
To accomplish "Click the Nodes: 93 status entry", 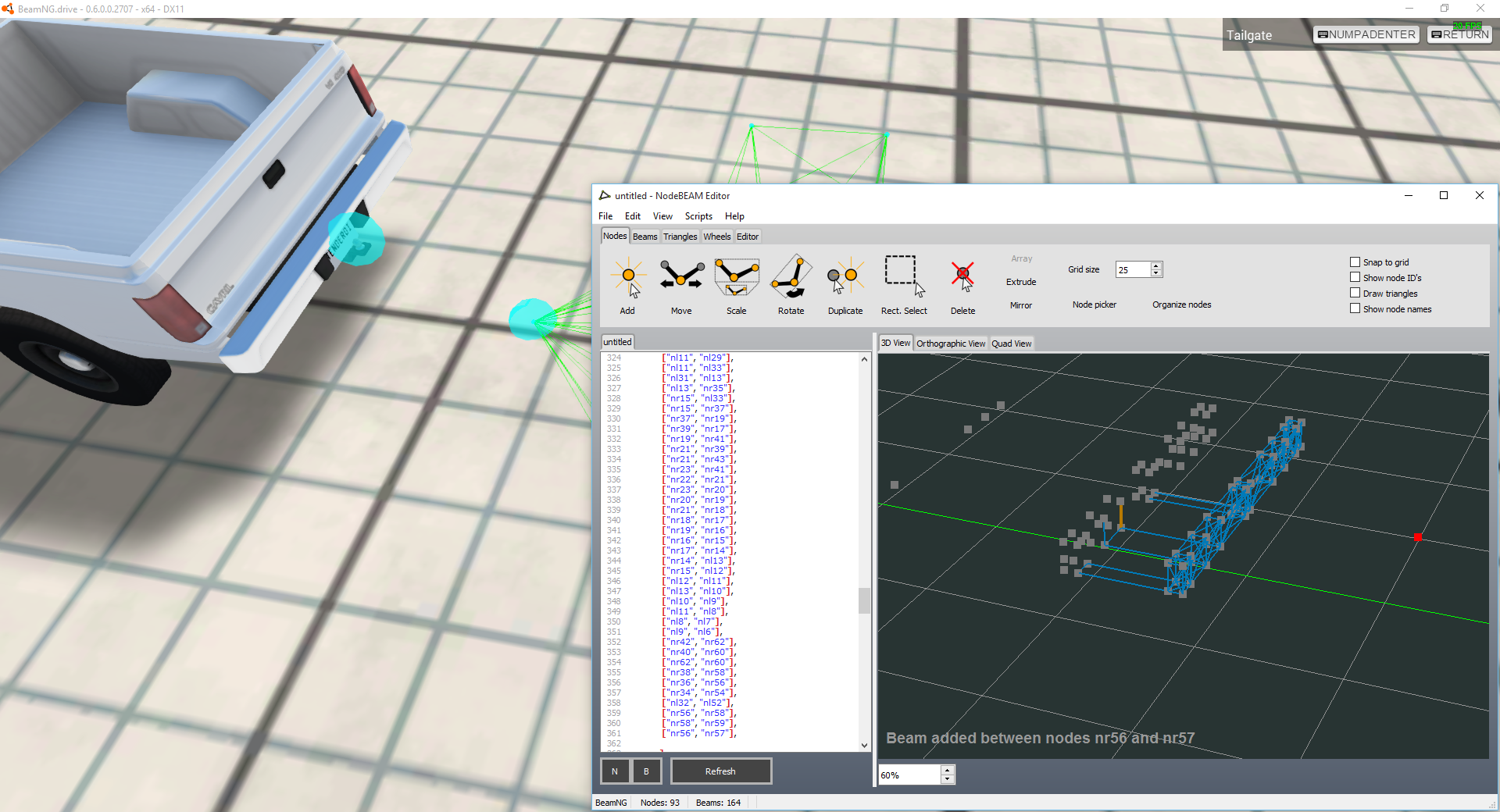I will point(660,803).
